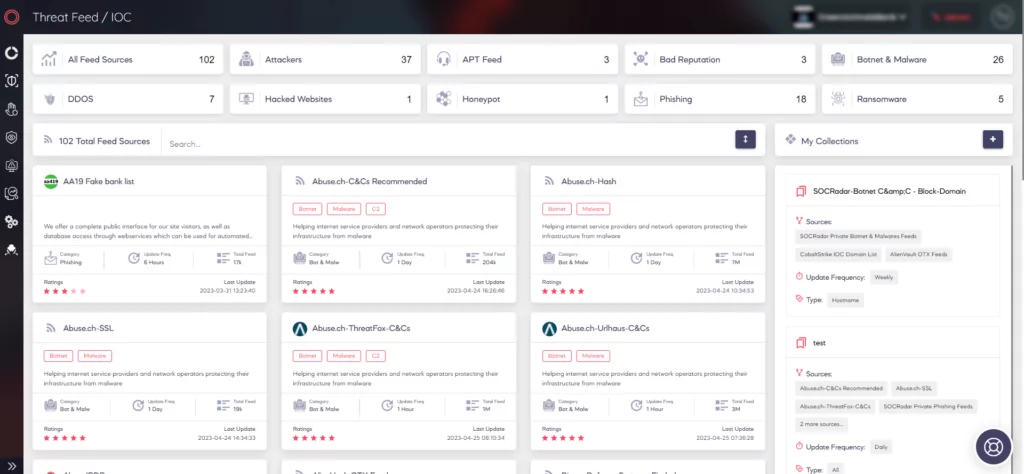Open the Abuse.ch-ThreatFox-C&Cs feed title
The image size is (1024, 474).
(x=361, y=328)
